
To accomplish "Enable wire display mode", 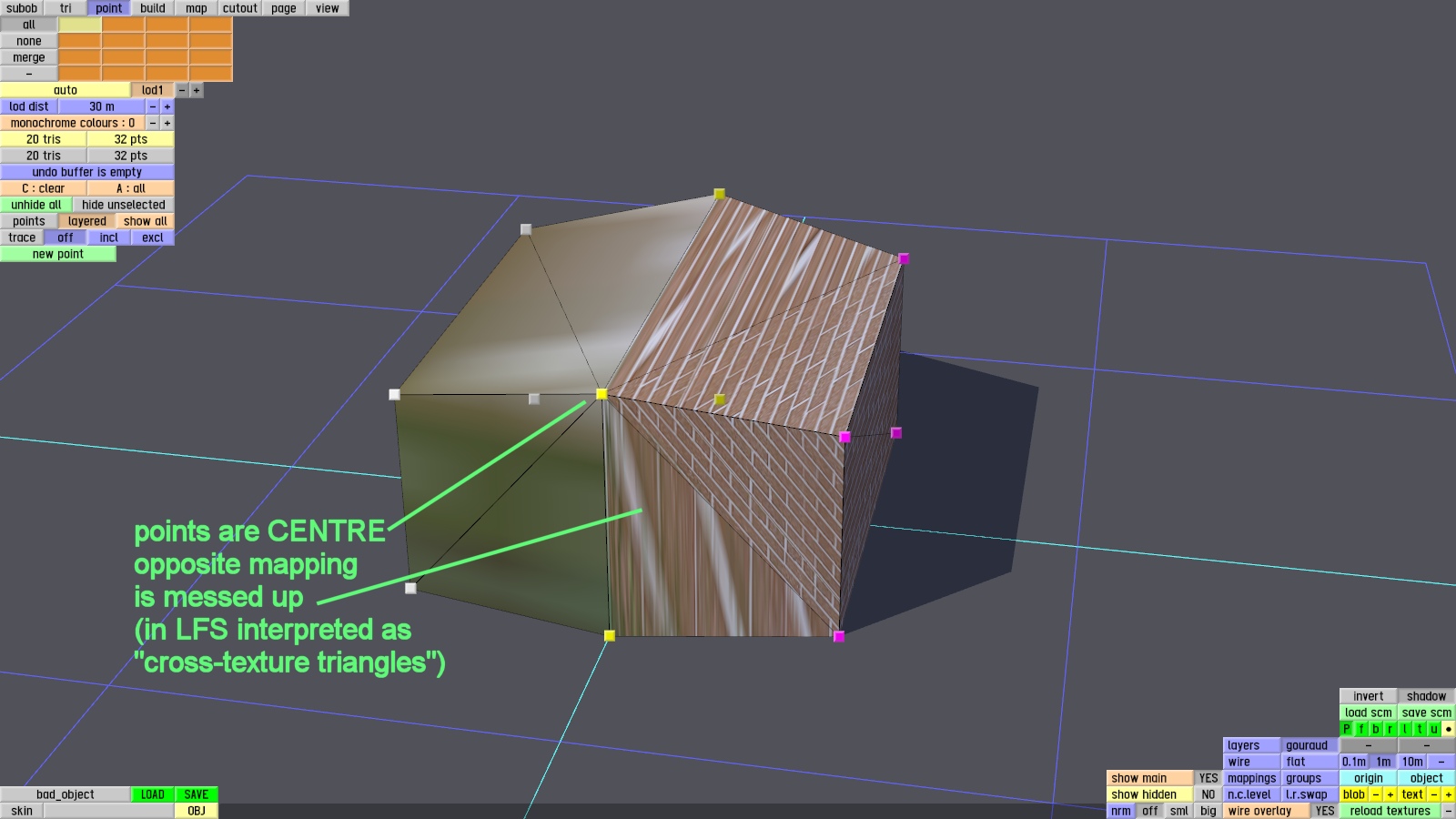I will tap(1252, 762).
